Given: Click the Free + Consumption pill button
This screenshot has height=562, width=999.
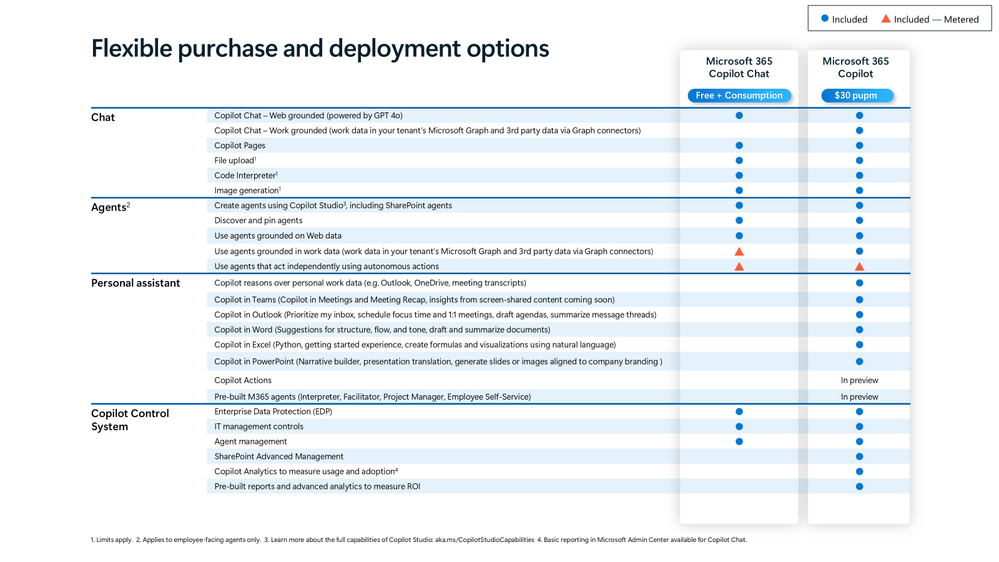Looking at the screenshot, I should tap(739, 96).
